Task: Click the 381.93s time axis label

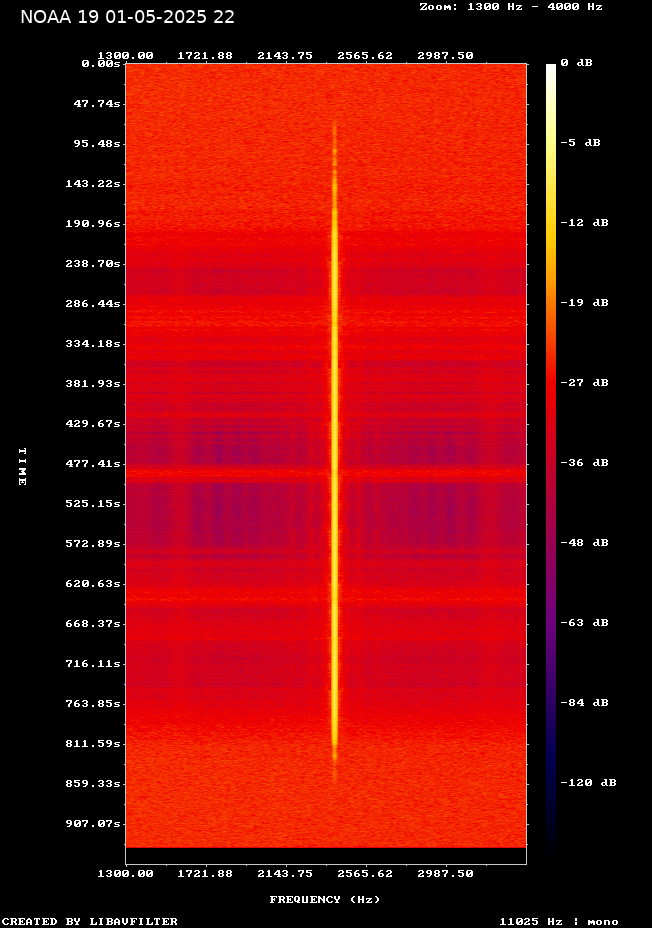Action: [93, 384]
